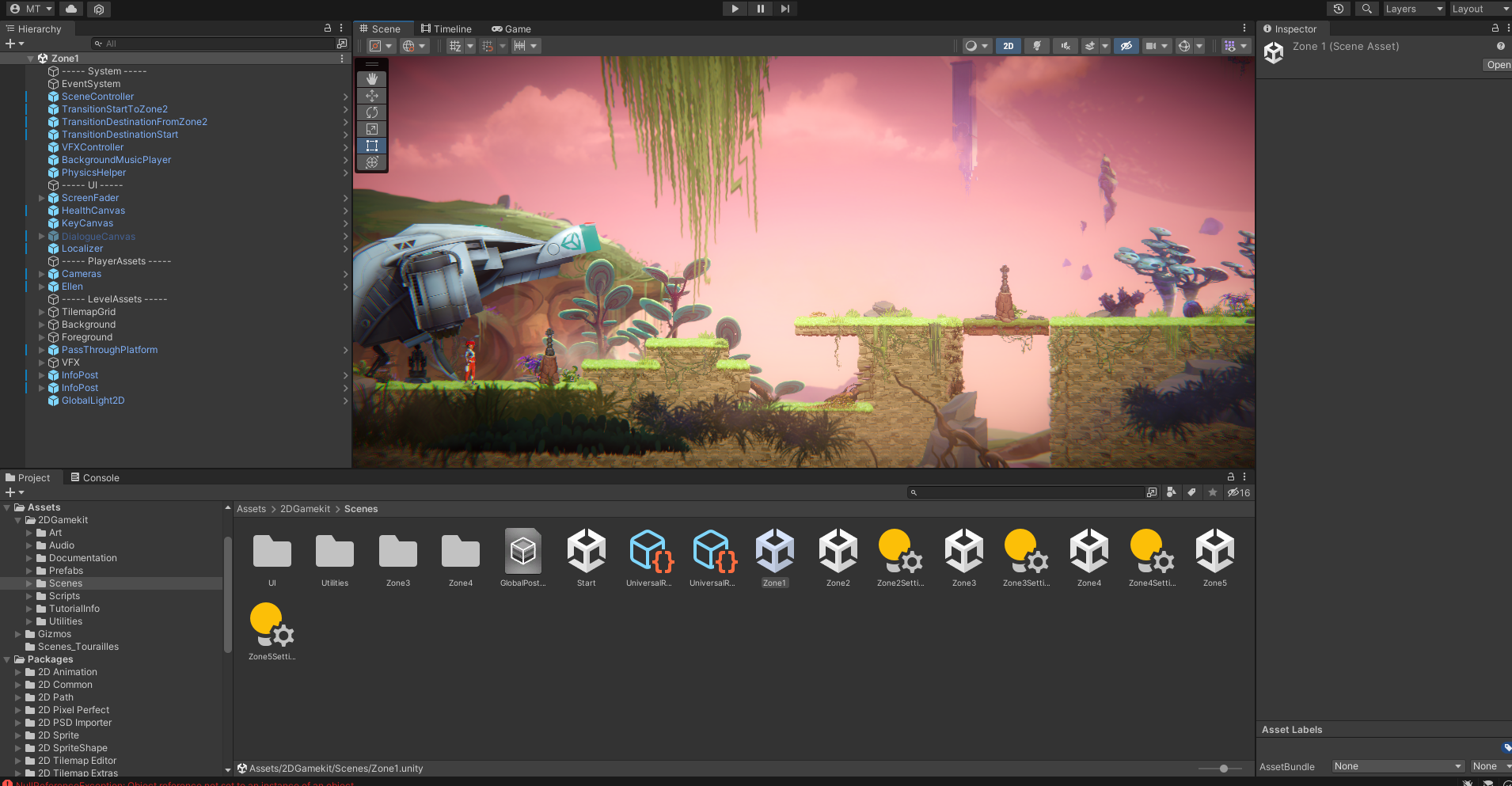Open the MT account dropdown
Image resolution: width=1512 pixels, height=786 pixels.
click(32, 9)
